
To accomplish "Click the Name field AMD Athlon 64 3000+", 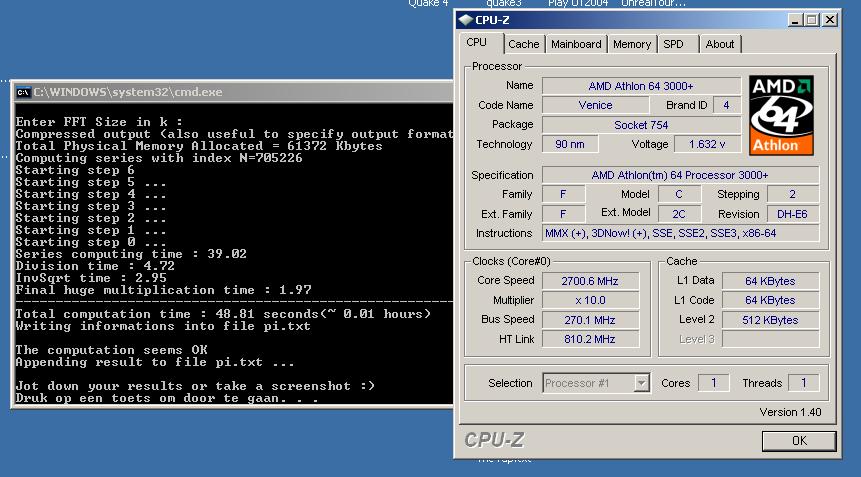I will pyautogui.click(x=641, y=86).
